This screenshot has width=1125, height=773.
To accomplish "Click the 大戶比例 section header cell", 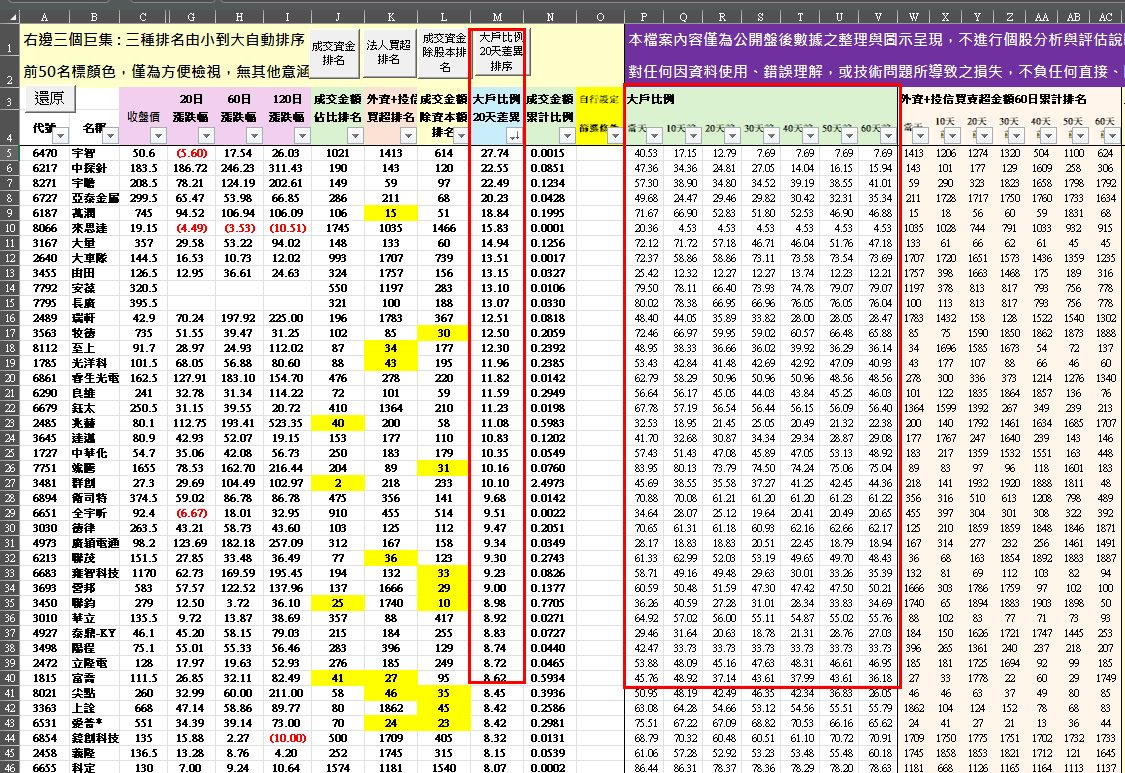I will [651, 99].
